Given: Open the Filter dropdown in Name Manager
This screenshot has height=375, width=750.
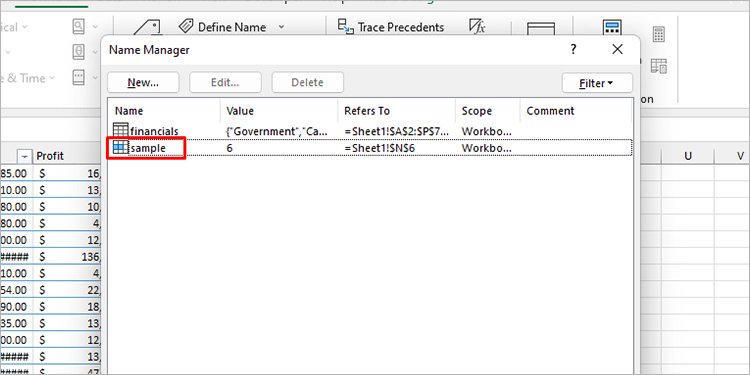Looking at the screenshot, I should click(597, 83).
